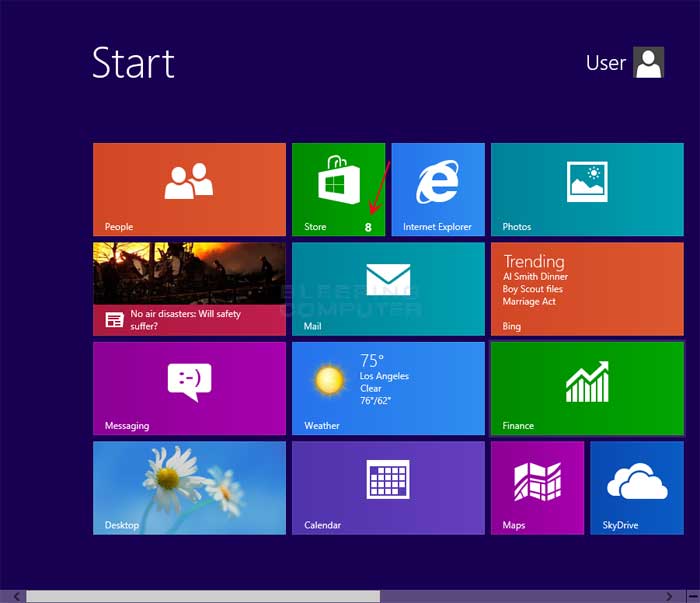
Task: Open the Maps tile
Action: point(538,488)
